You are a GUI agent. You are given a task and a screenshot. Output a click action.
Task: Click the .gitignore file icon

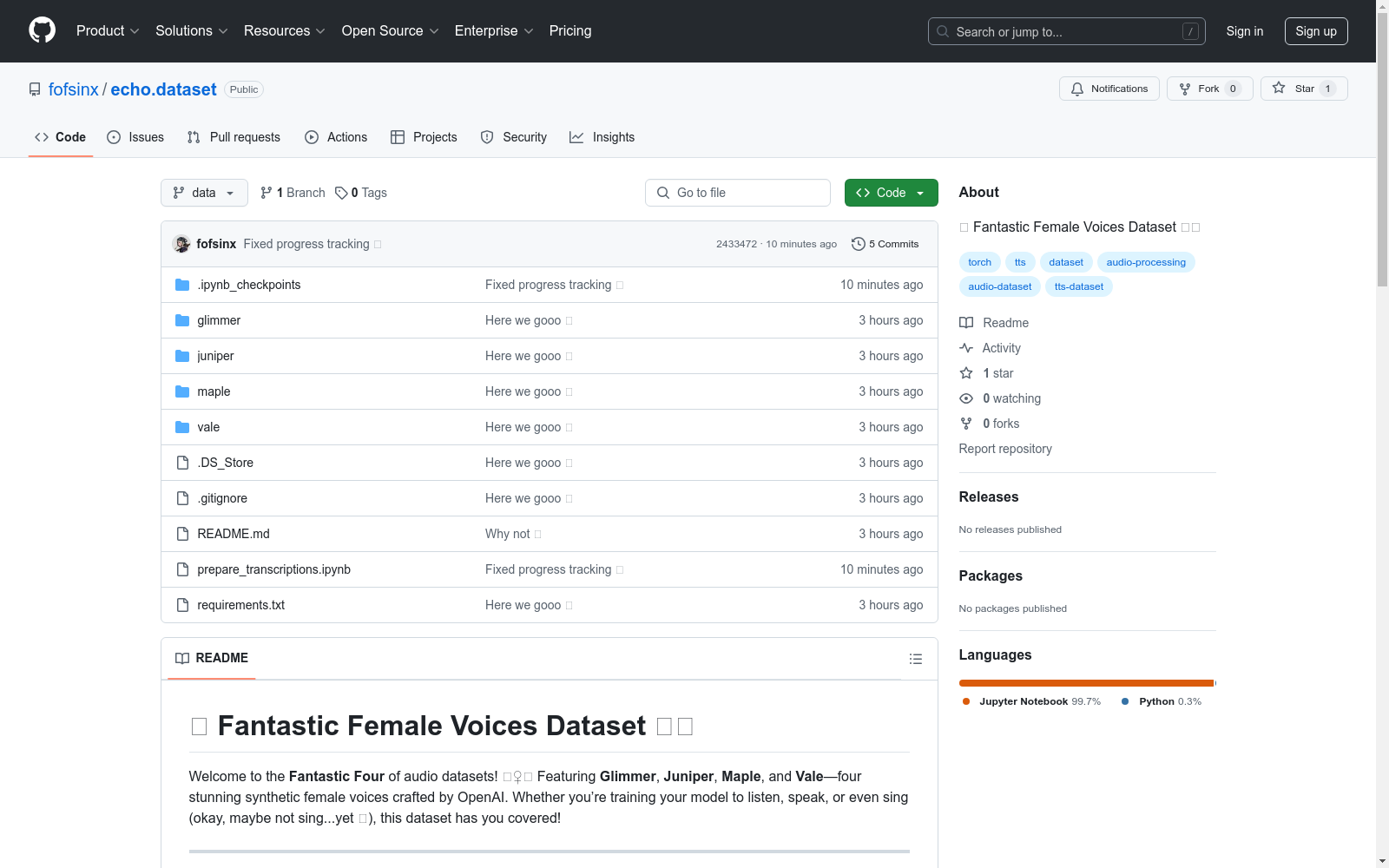coord(182,498)
